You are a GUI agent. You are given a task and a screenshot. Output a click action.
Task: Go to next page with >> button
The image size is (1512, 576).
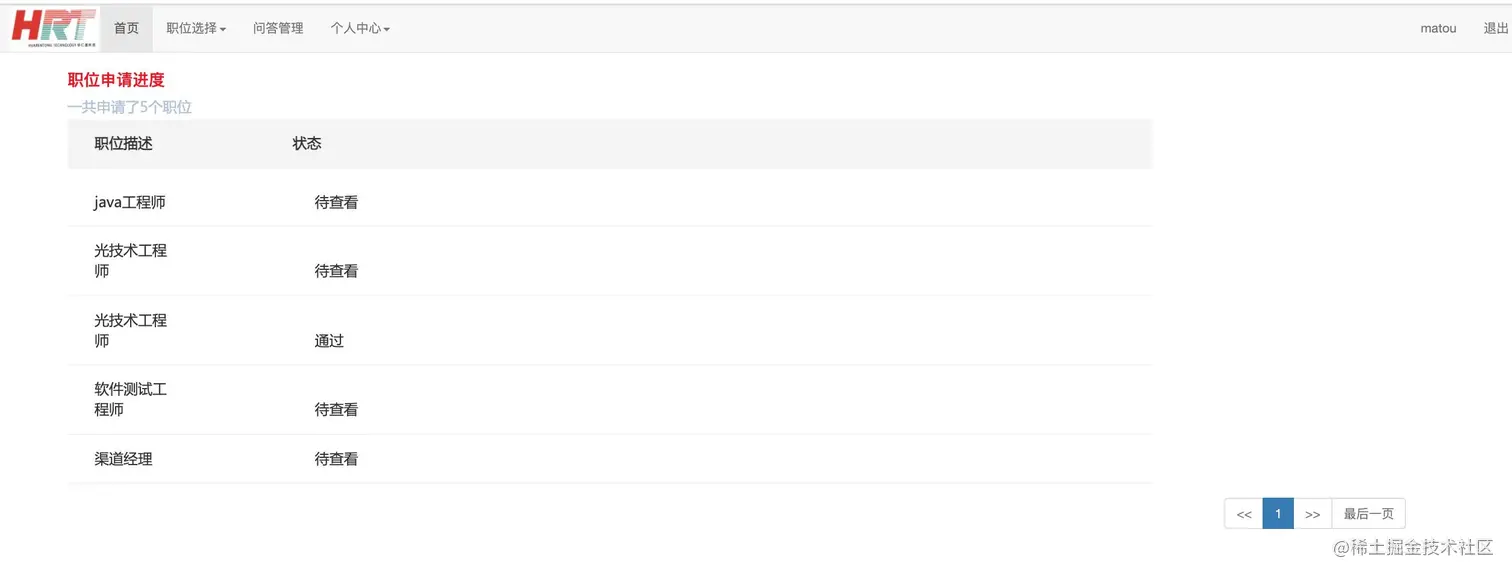click(1313, 514)
